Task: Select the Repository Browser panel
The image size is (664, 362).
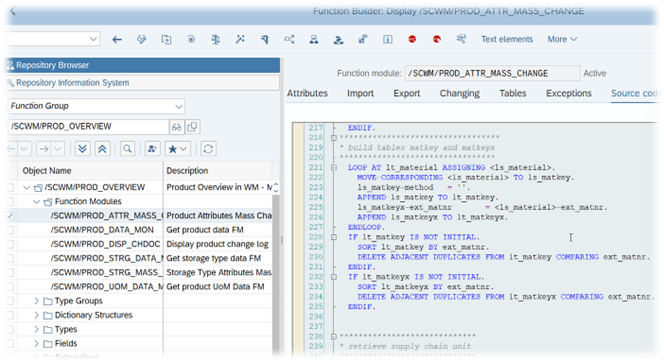Action: point(143,65)
